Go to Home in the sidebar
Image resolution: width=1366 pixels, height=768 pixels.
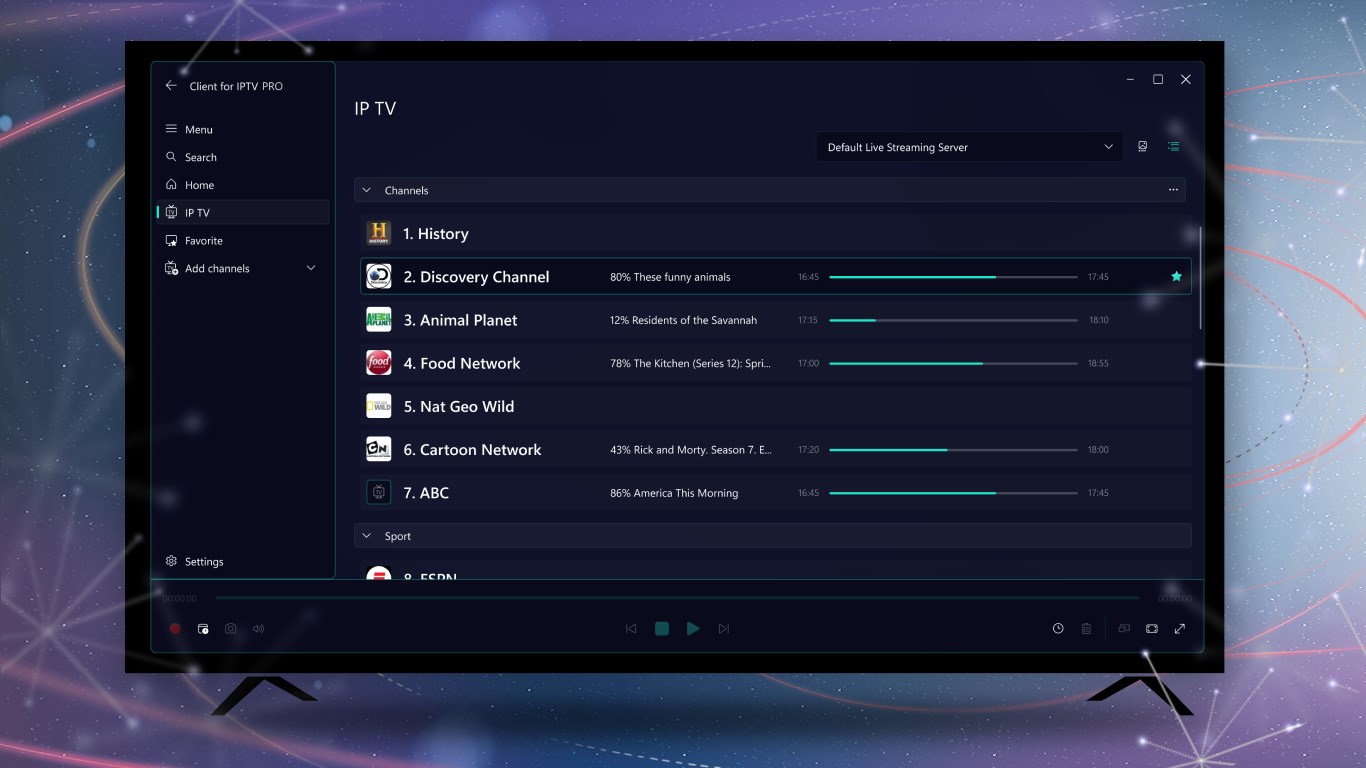243,185
